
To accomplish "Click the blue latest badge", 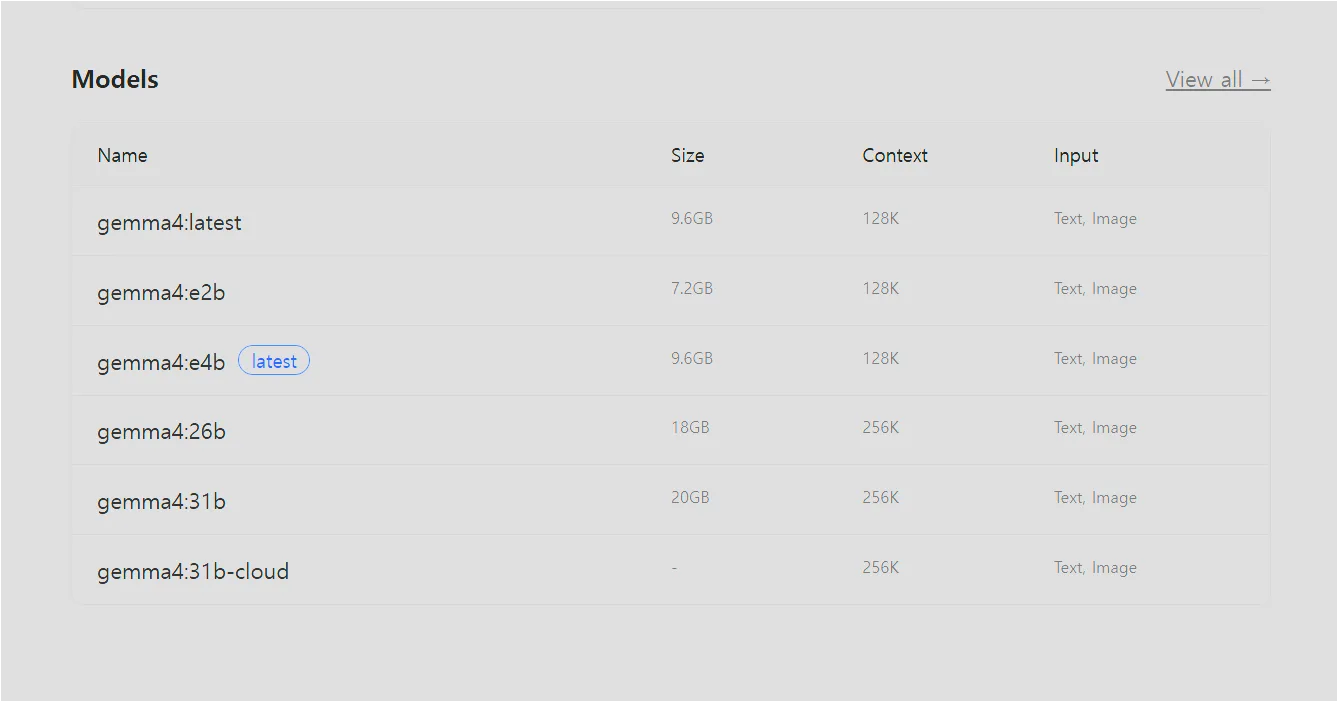I will pyautogui.click(x=274, y=361).
